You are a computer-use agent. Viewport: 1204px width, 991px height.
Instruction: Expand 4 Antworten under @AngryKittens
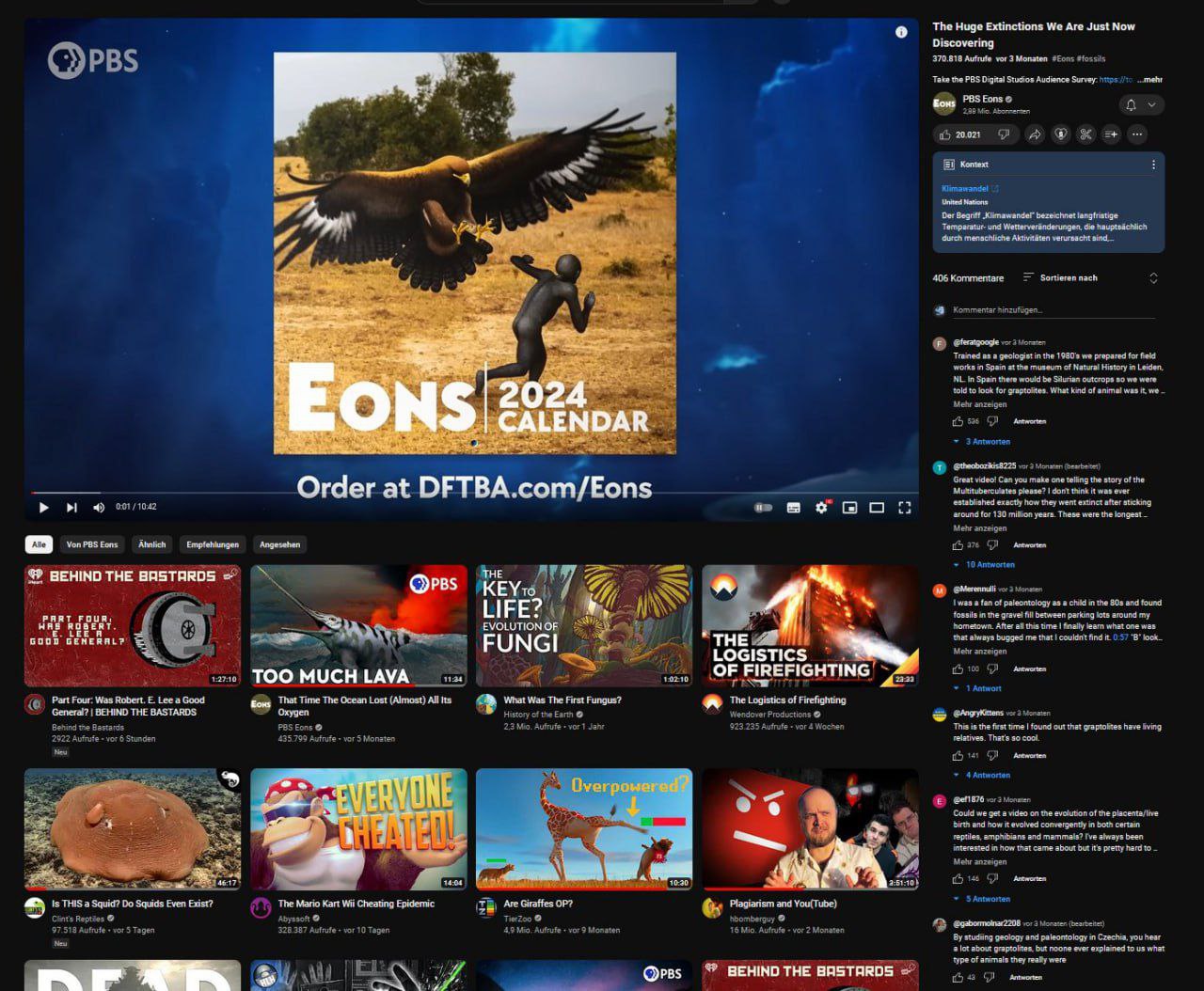point(982,776)
